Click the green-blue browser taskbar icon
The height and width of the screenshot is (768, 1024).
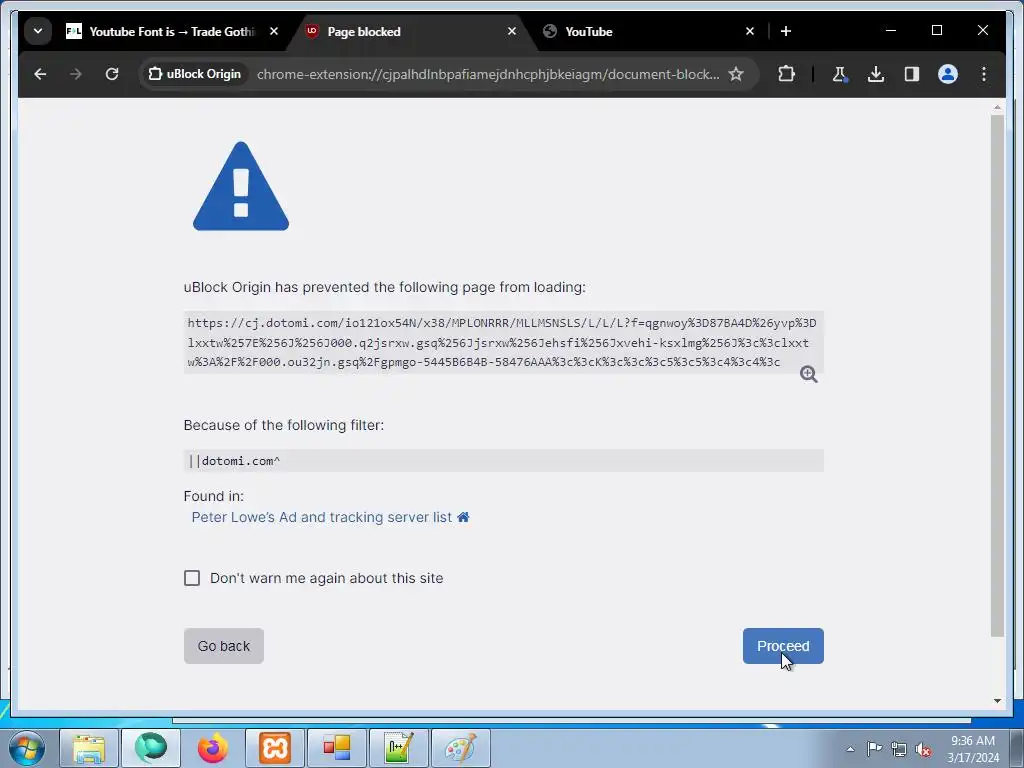[151, 748]
